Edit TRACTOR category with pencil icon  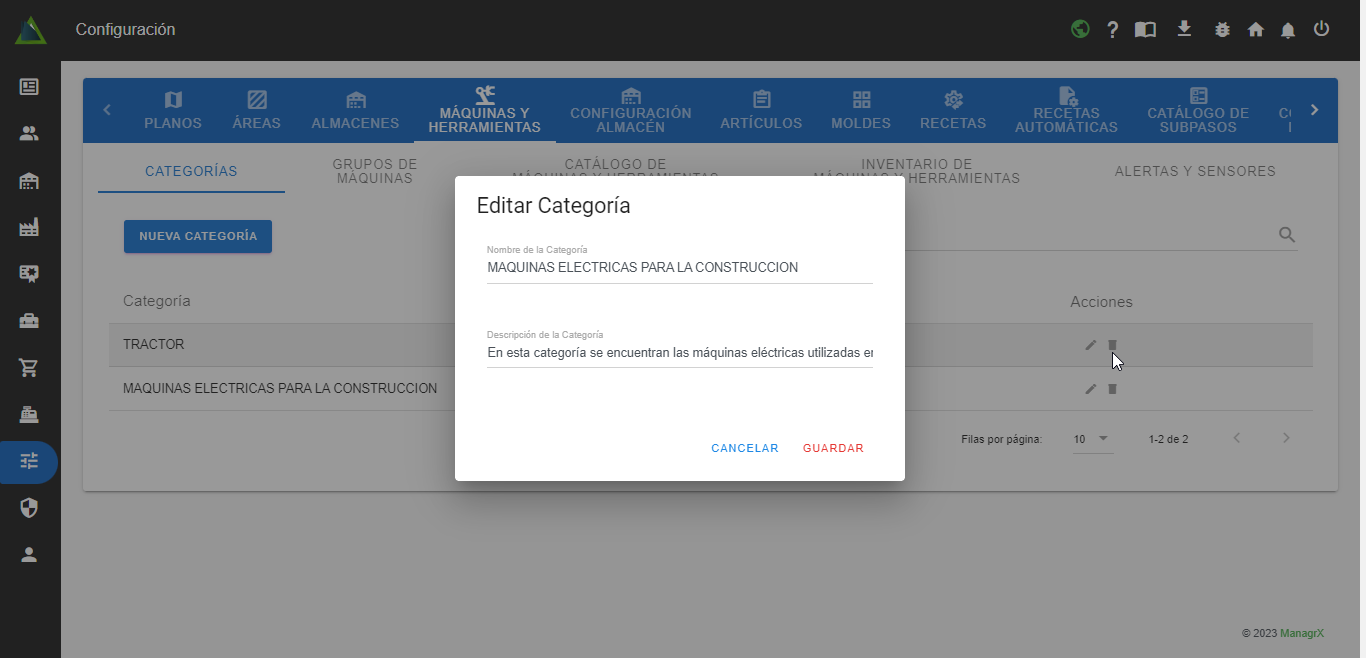1090,345
